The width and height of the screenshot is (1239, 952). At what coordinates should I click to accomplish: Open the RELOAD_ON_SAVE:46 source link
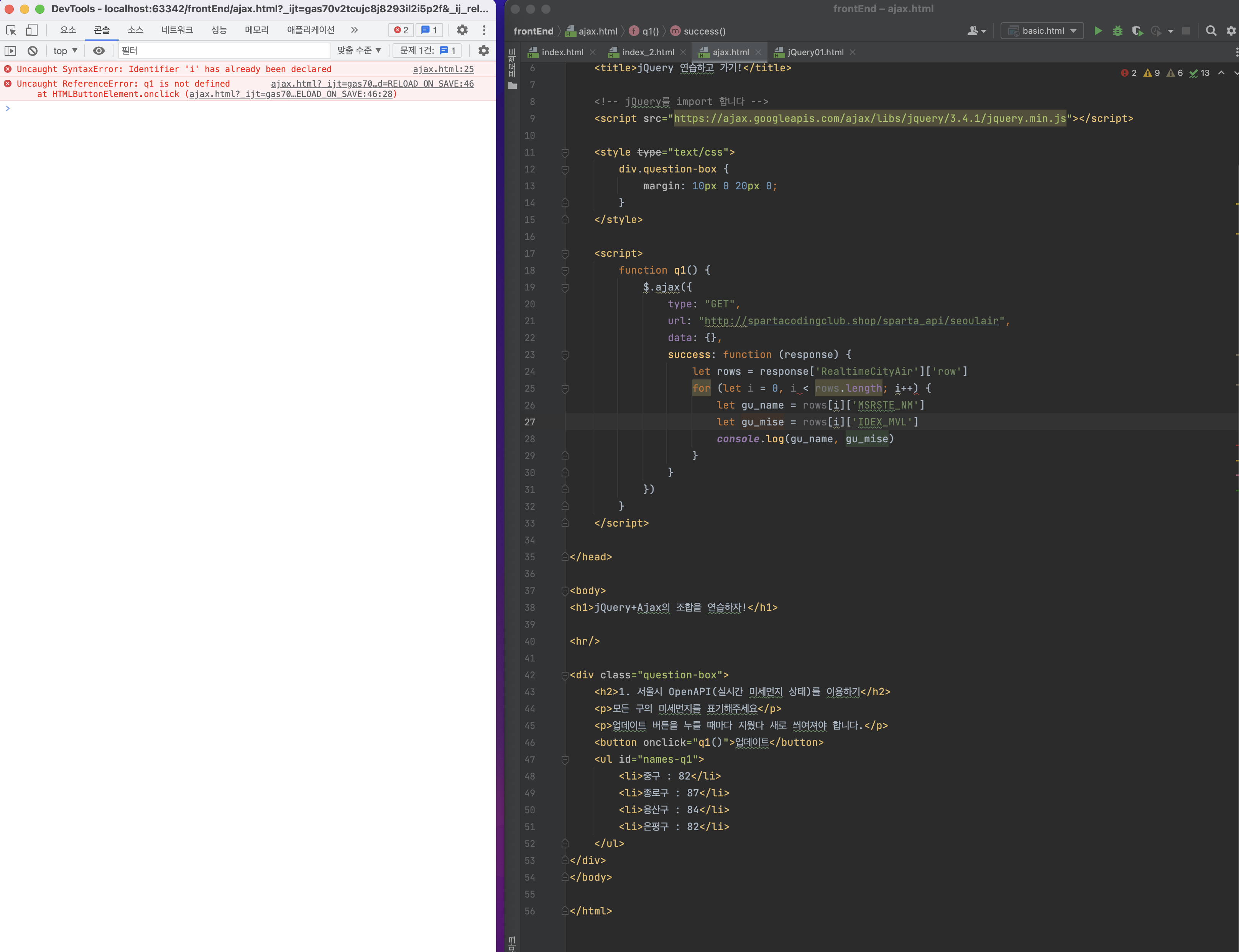[x=372, y=84]
